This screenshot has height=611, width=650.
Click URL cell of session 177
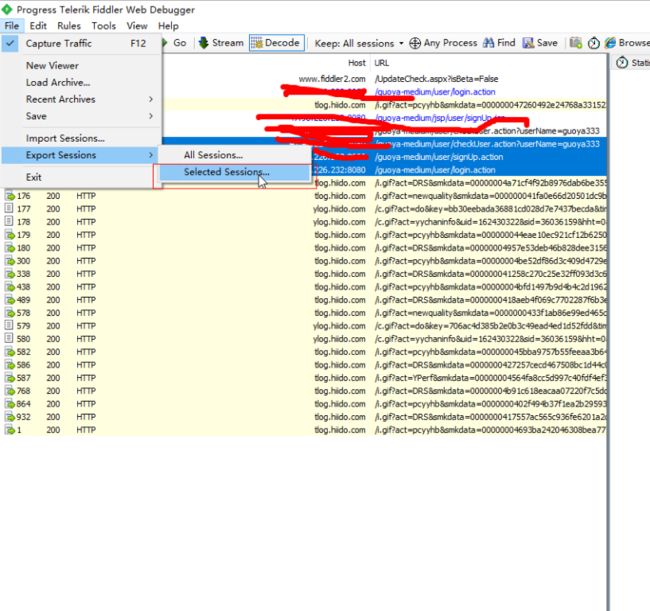click(x=490, y=209)
